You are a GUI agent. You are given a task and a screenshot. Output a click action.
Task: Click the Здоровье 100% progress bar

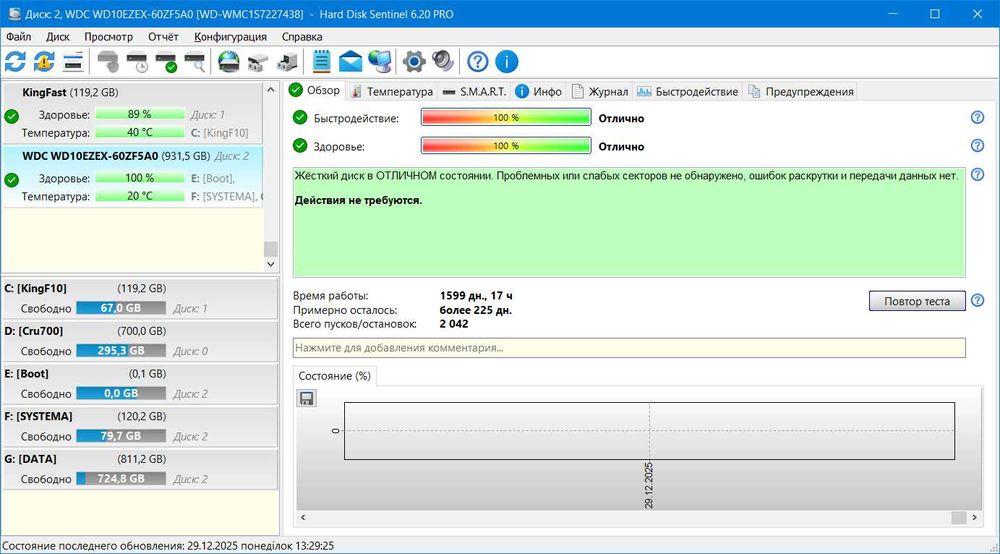(x=506, y=146)
